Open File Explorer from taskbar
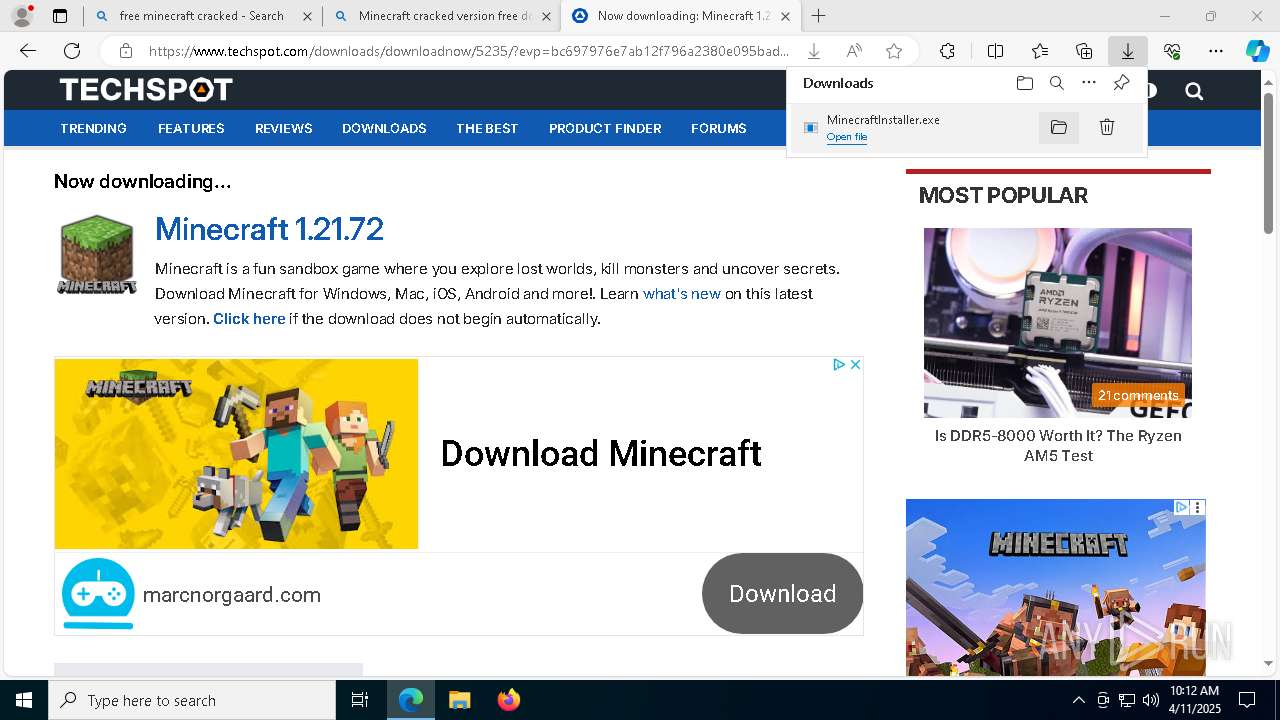This screenshot has width=1280, height=720. (459, 700)
